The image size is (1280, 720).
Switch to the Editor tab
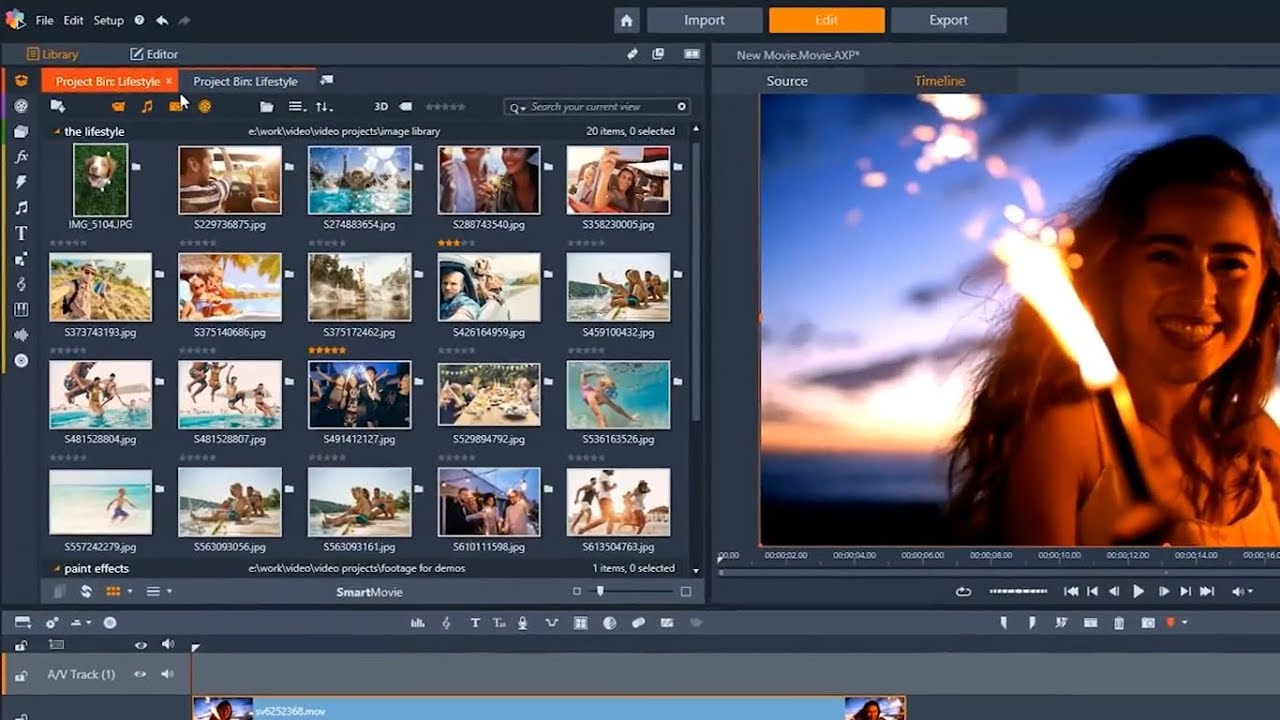[x=154, y=54]
